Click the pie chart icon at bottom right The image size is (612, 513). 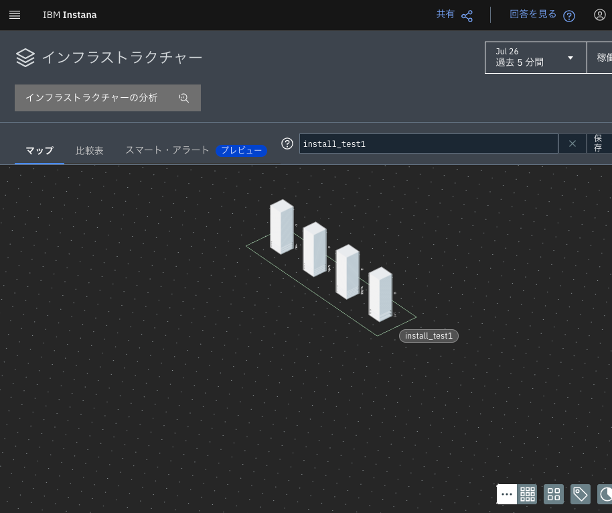(604, 494)
